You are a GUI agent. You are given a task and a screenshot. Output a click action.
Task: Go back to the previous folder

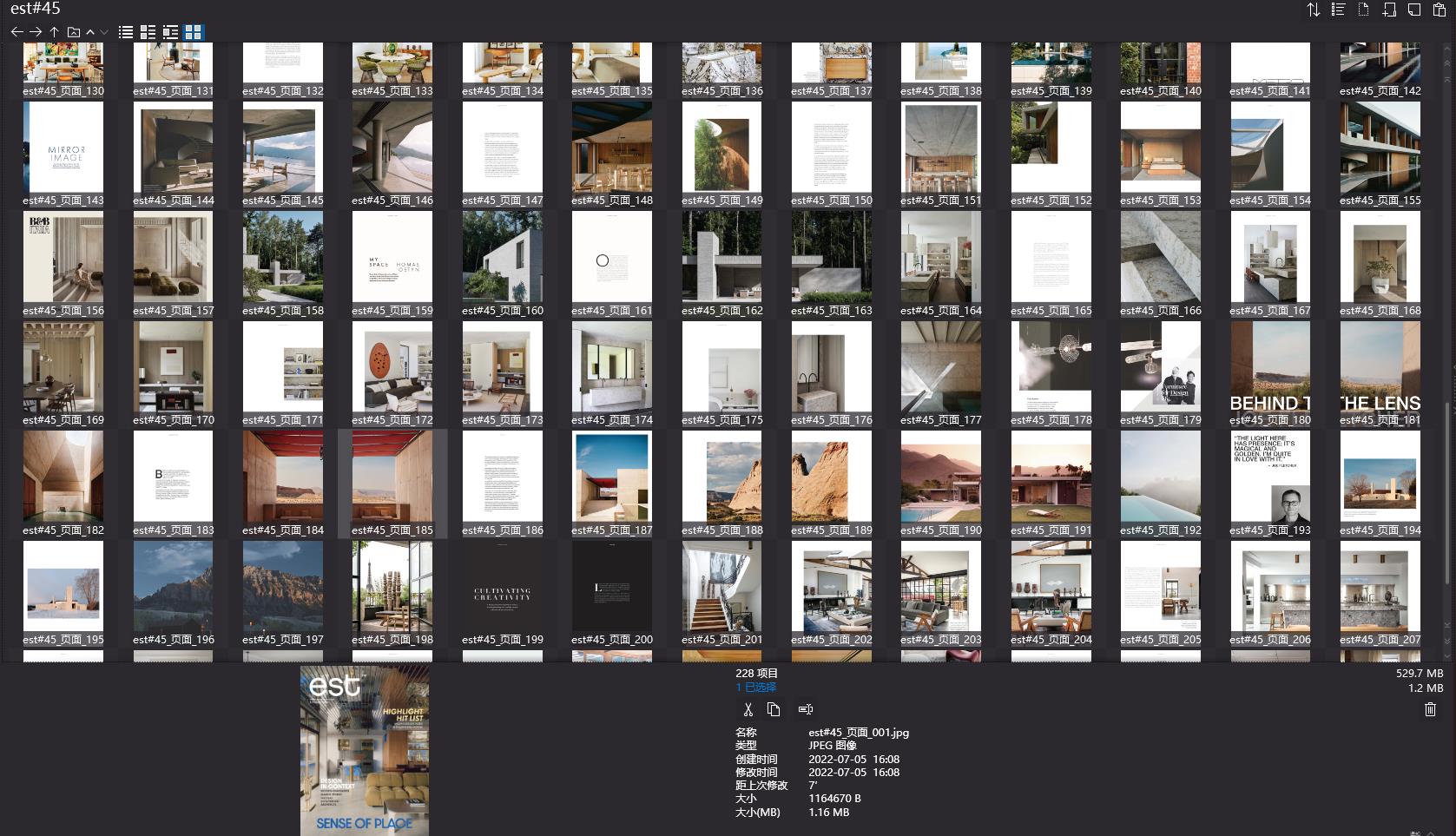pyautogui.click(x=16, y=32)
